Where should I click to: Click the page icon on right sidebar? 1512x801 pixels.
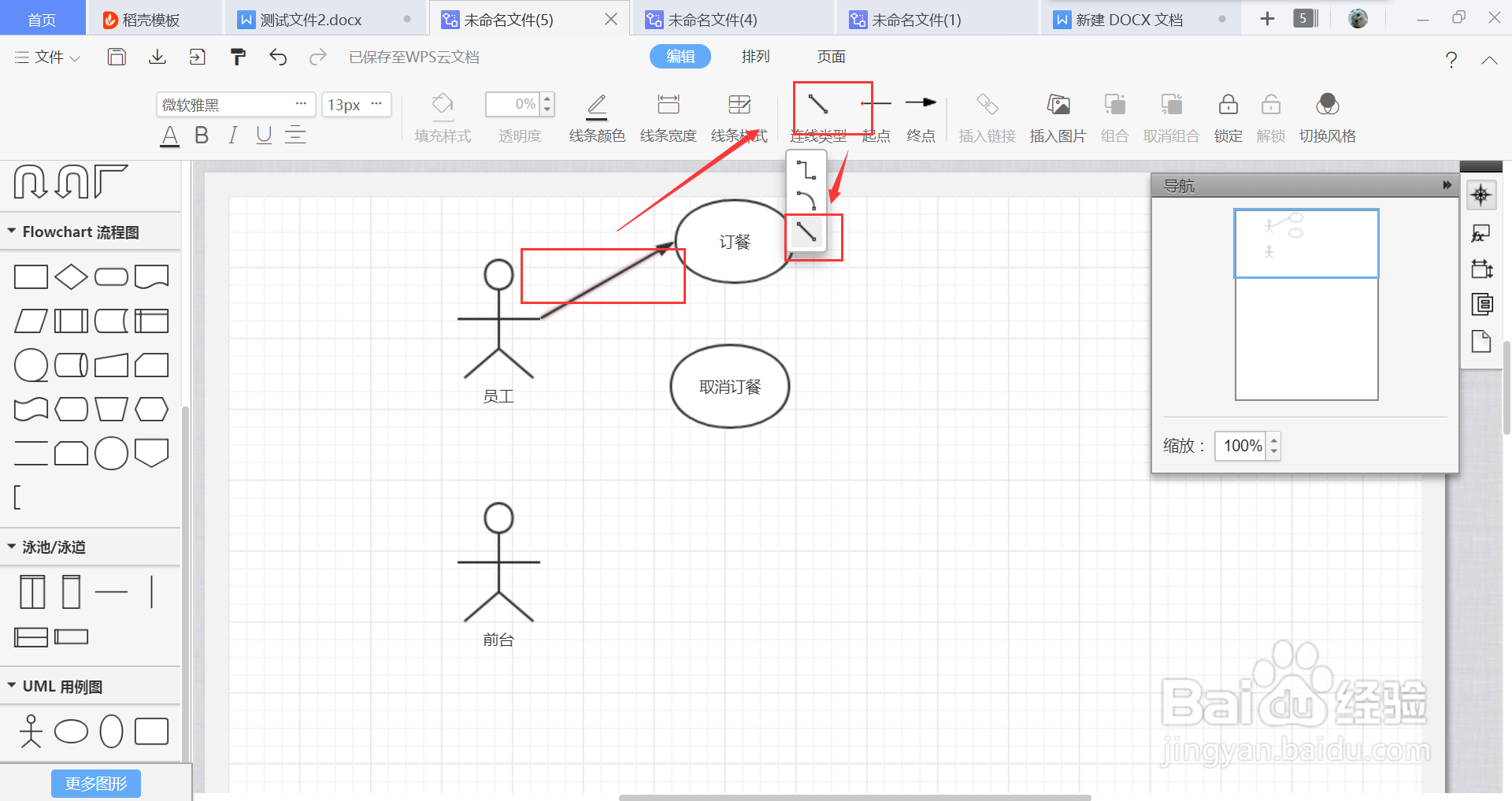click(1481, 341)
